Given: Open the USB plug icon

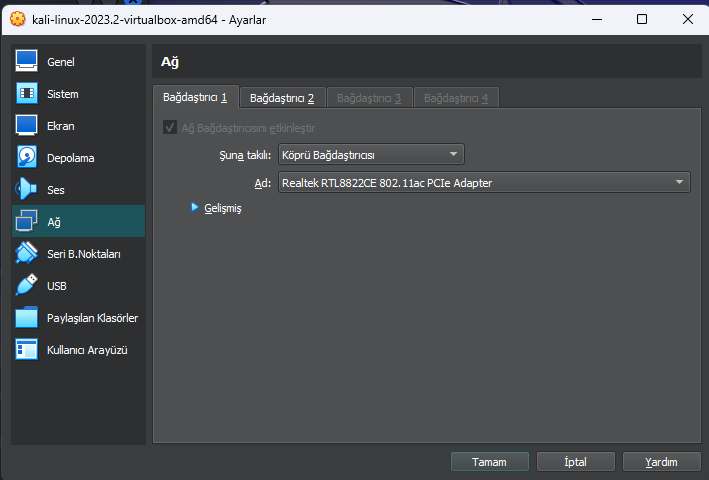Looking at the screenshot, I should click(x=26, y=285).
